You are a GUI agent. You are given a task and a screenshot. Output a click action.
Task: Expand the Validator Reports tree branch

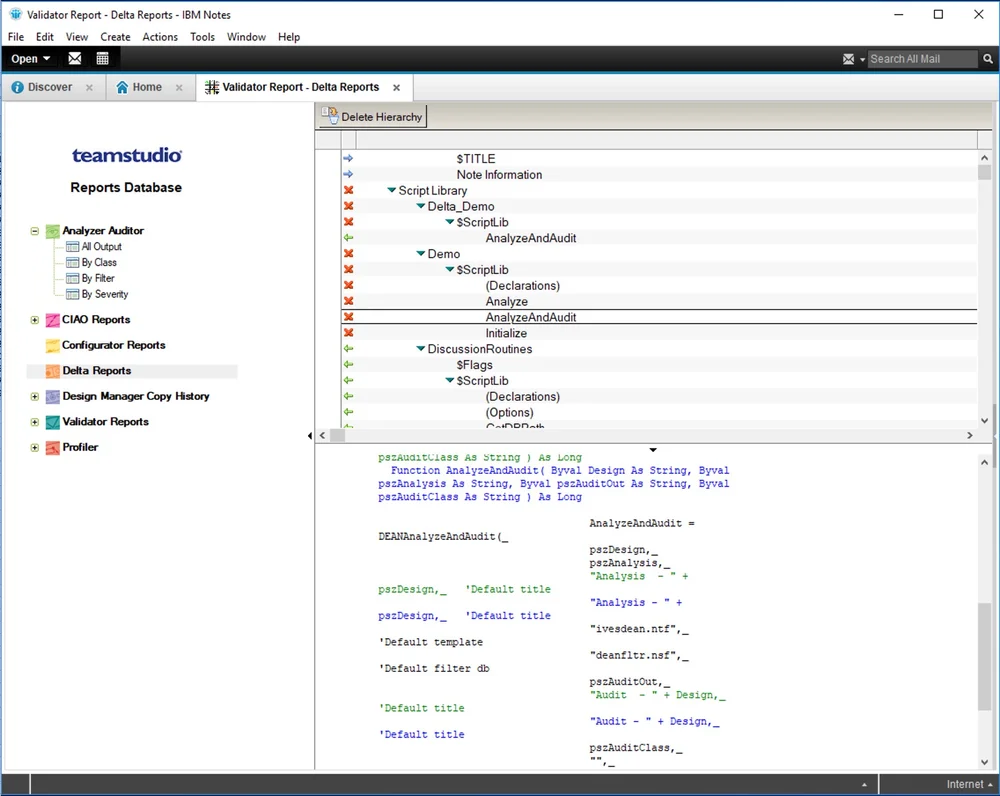click(33, 421)
